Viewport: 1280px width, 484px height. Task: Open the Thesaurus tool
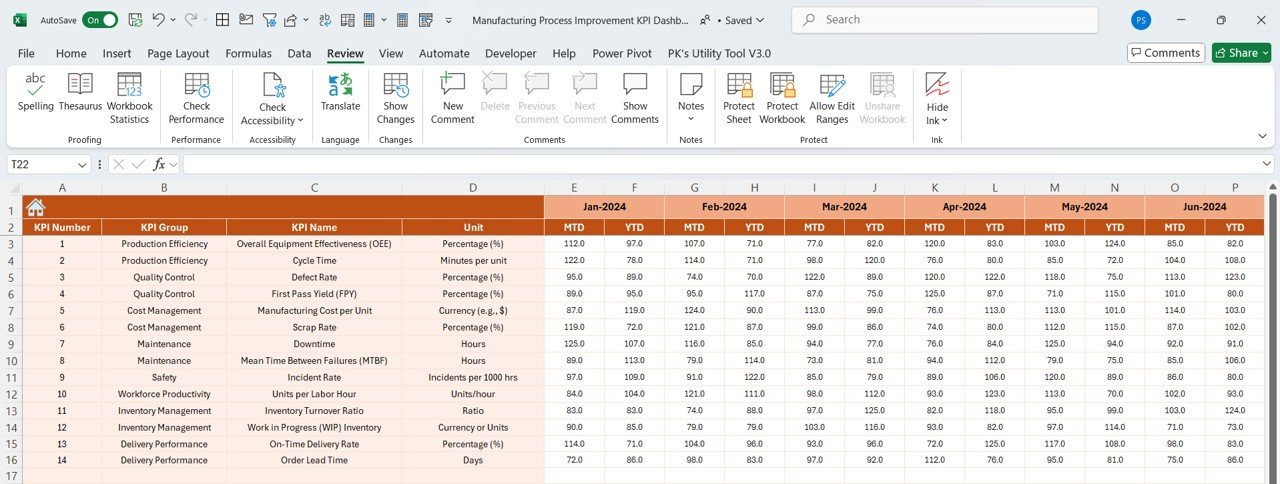tap(80, 91)
